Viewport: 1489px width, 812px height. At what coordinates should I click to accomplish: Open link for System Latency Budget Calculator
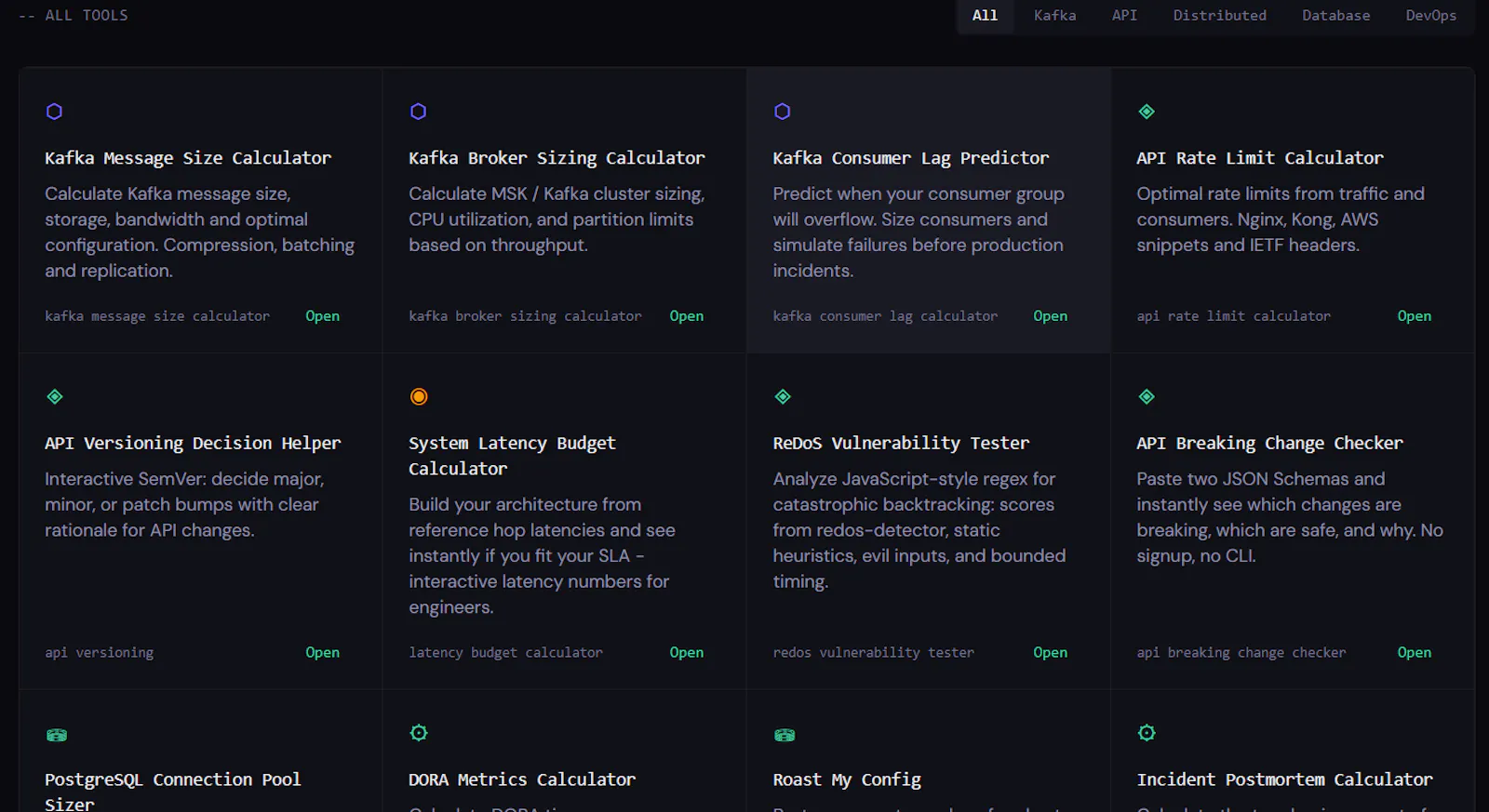(x=686, y=653)
